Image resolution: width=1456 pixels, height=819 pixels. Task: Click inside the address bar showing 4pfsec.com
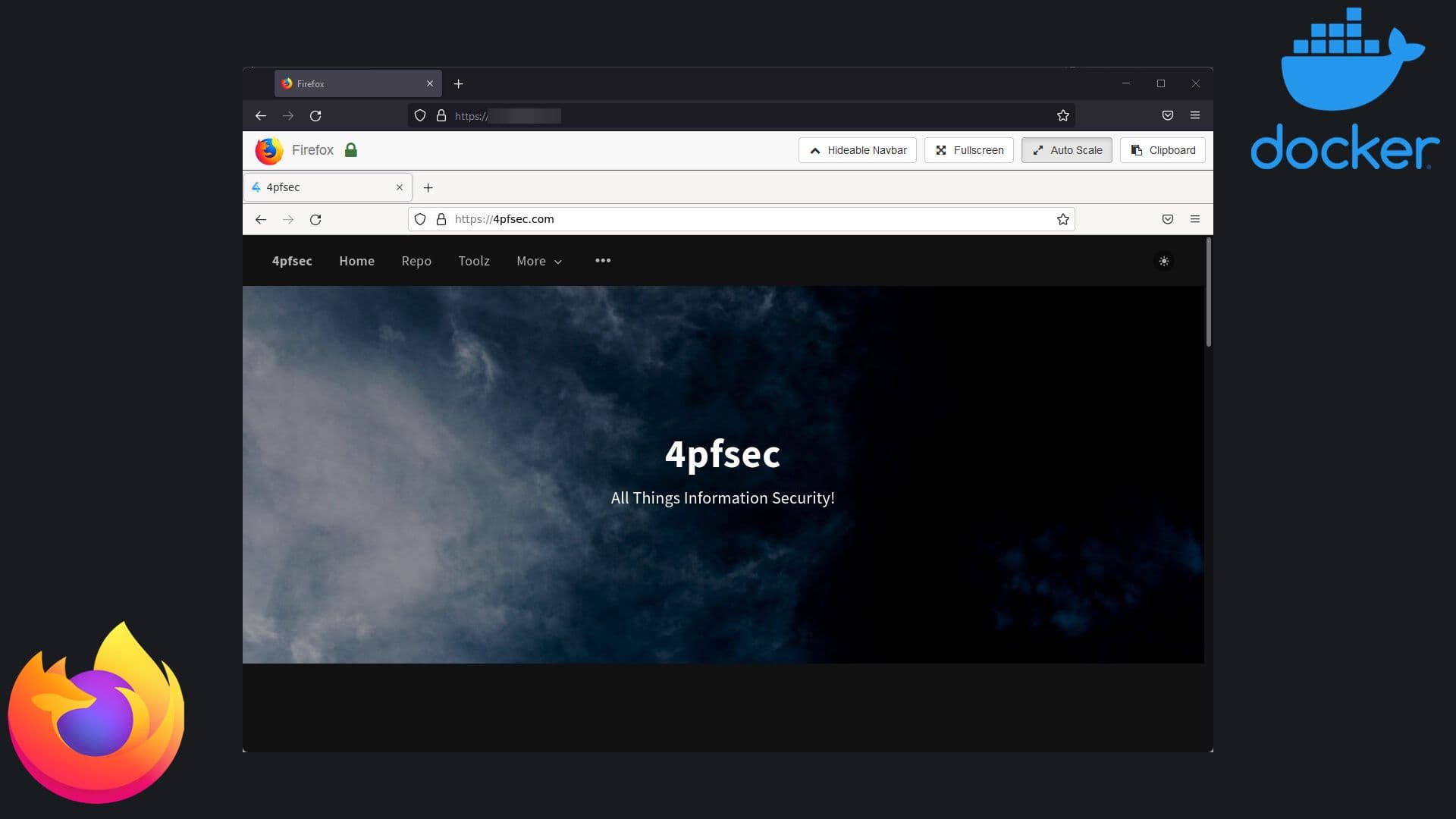[682, 219]
